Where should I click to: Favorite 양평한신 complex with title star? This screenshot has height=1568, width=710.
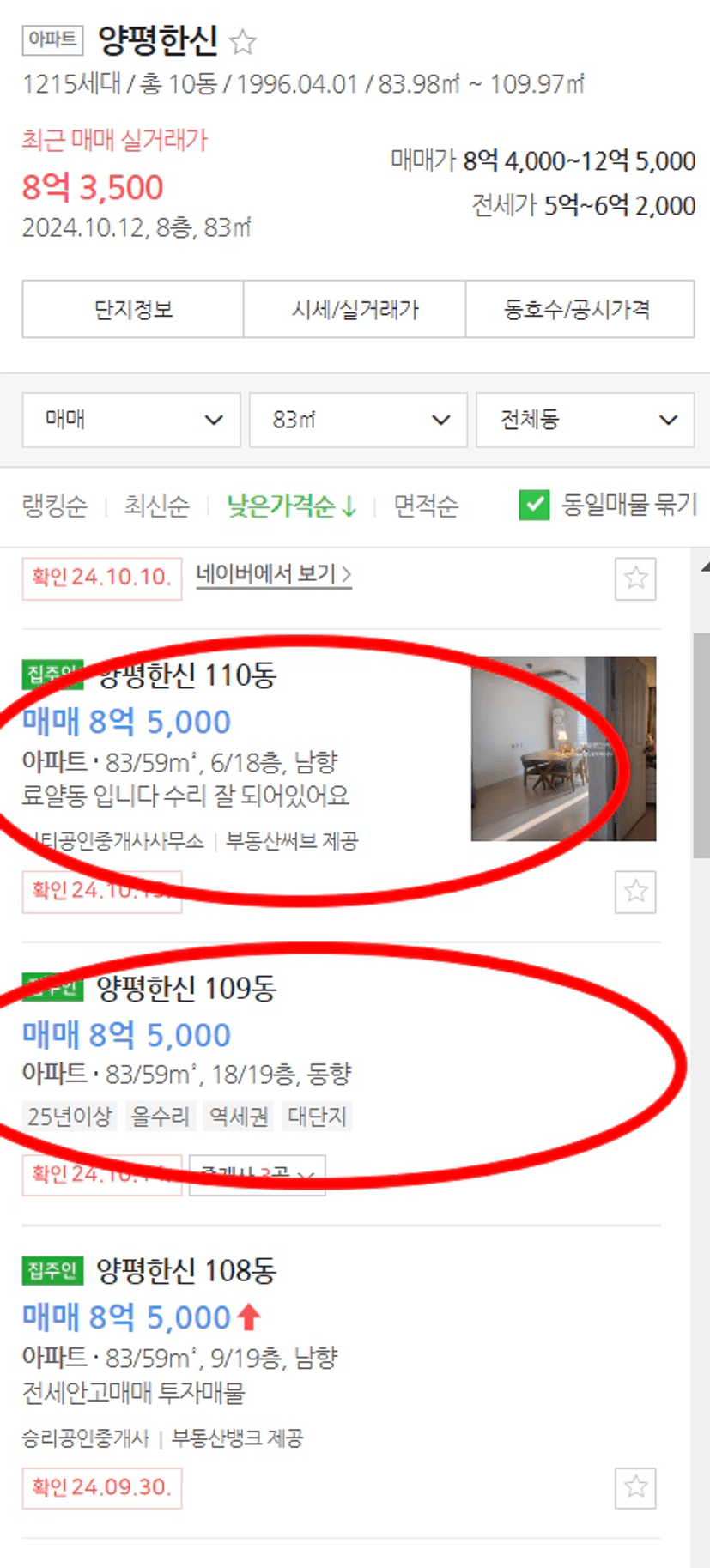click(244, 41)
